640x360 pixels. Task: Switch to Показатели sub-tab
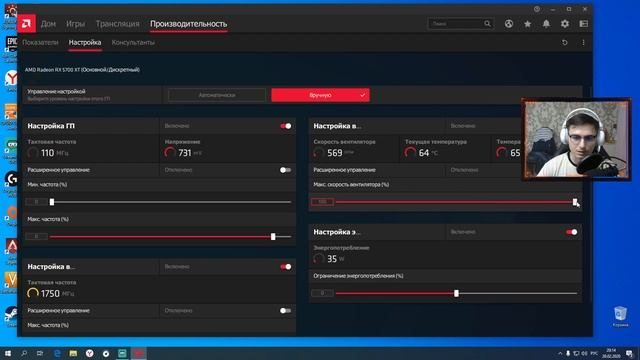point(40,42)
